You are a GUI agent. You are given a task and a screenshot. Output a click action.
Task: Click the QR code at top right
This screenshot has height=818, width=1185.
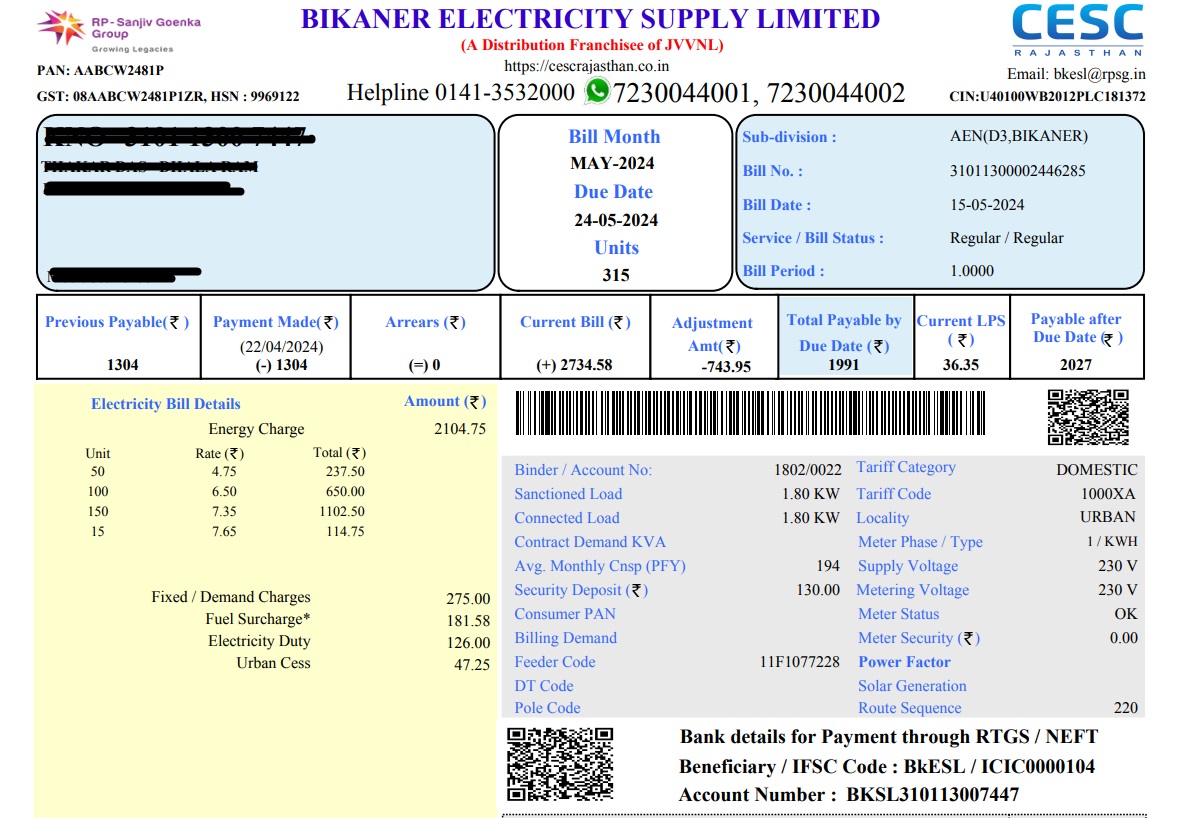coord(1088,417)
